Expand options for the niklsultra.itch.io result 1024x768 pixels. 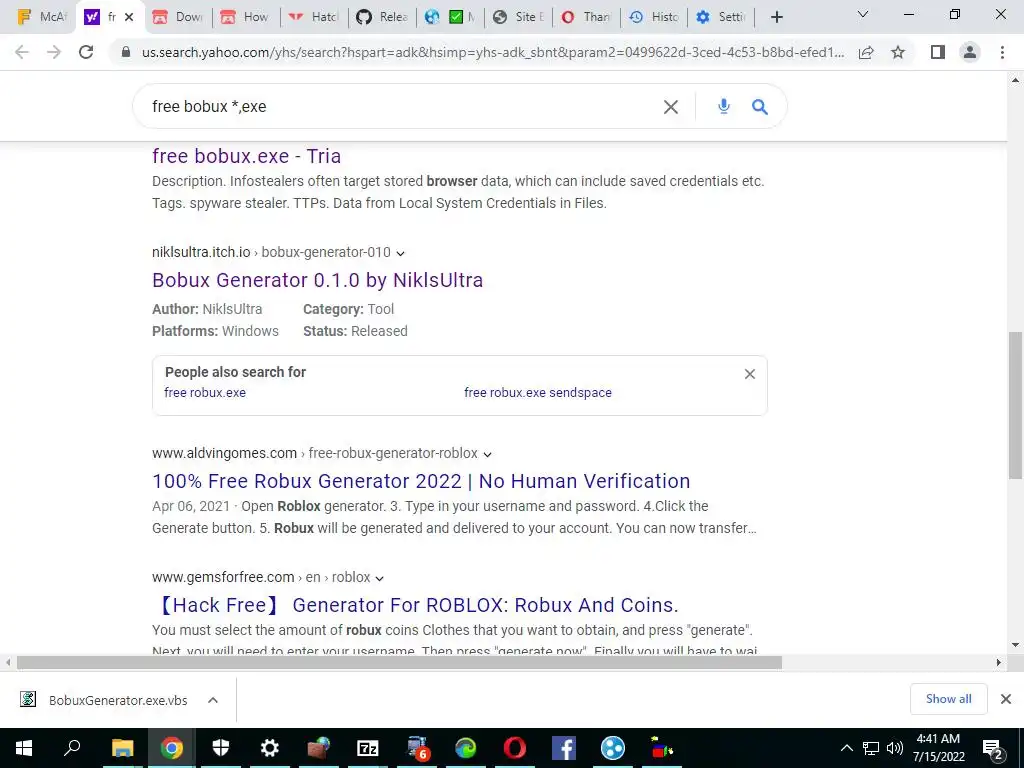[400, 253]
